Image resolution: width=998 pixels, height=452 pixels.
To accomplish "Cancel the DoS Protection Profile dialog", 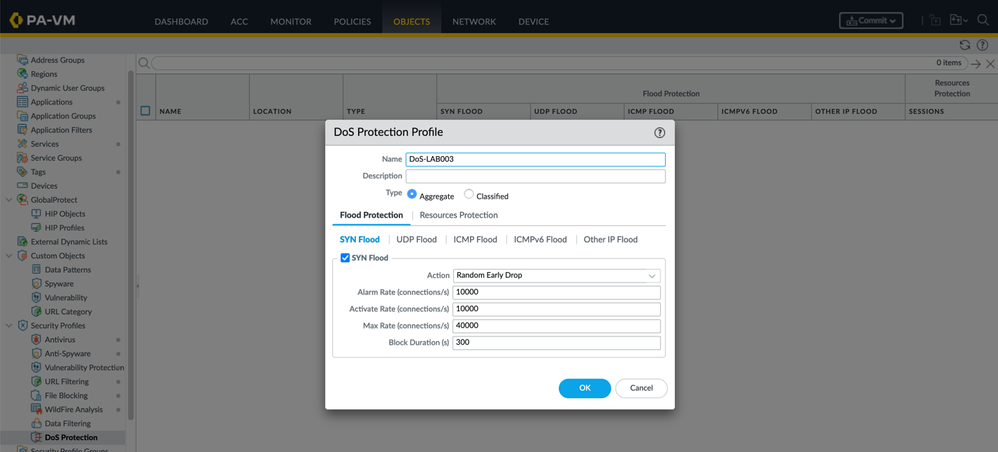I will pos(641,388).
